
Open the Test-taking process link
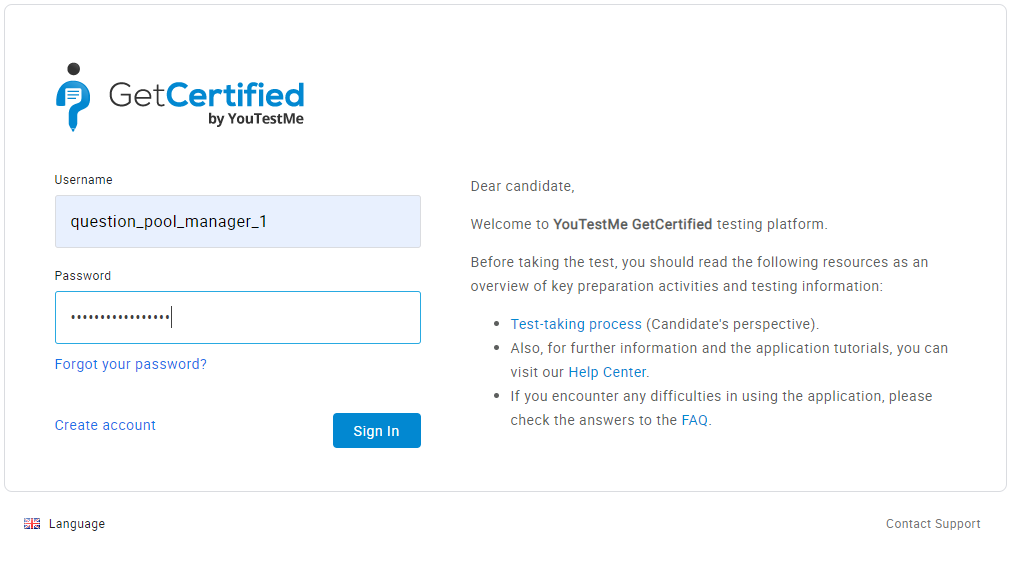576,324
